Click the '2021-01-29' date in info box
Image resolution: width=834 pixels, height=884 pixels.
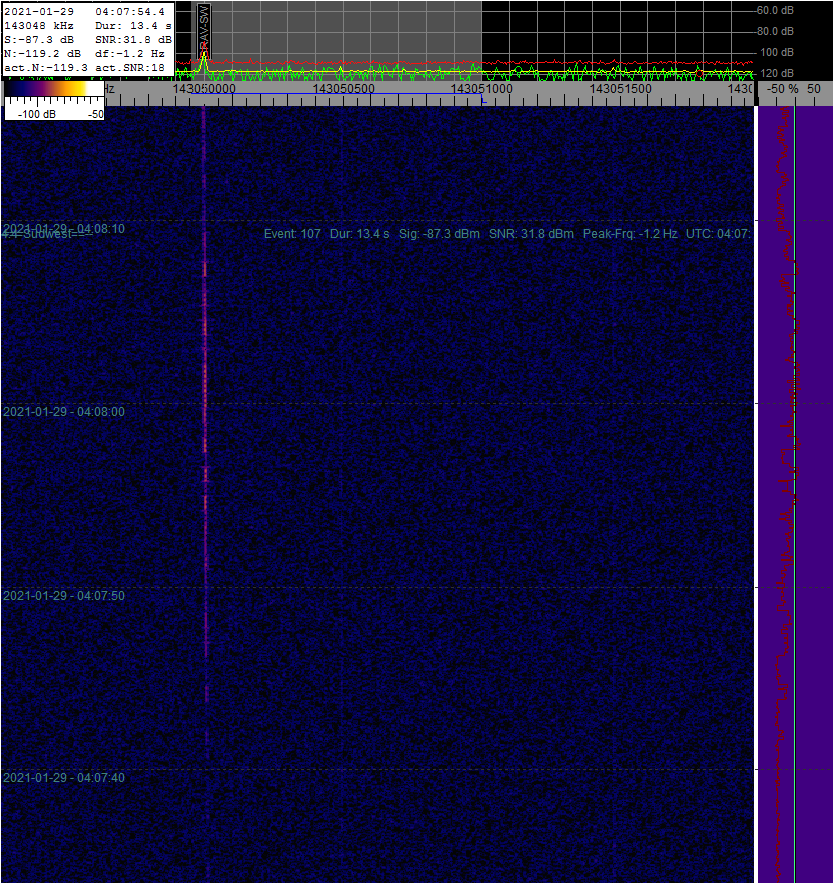coord(39,11)
